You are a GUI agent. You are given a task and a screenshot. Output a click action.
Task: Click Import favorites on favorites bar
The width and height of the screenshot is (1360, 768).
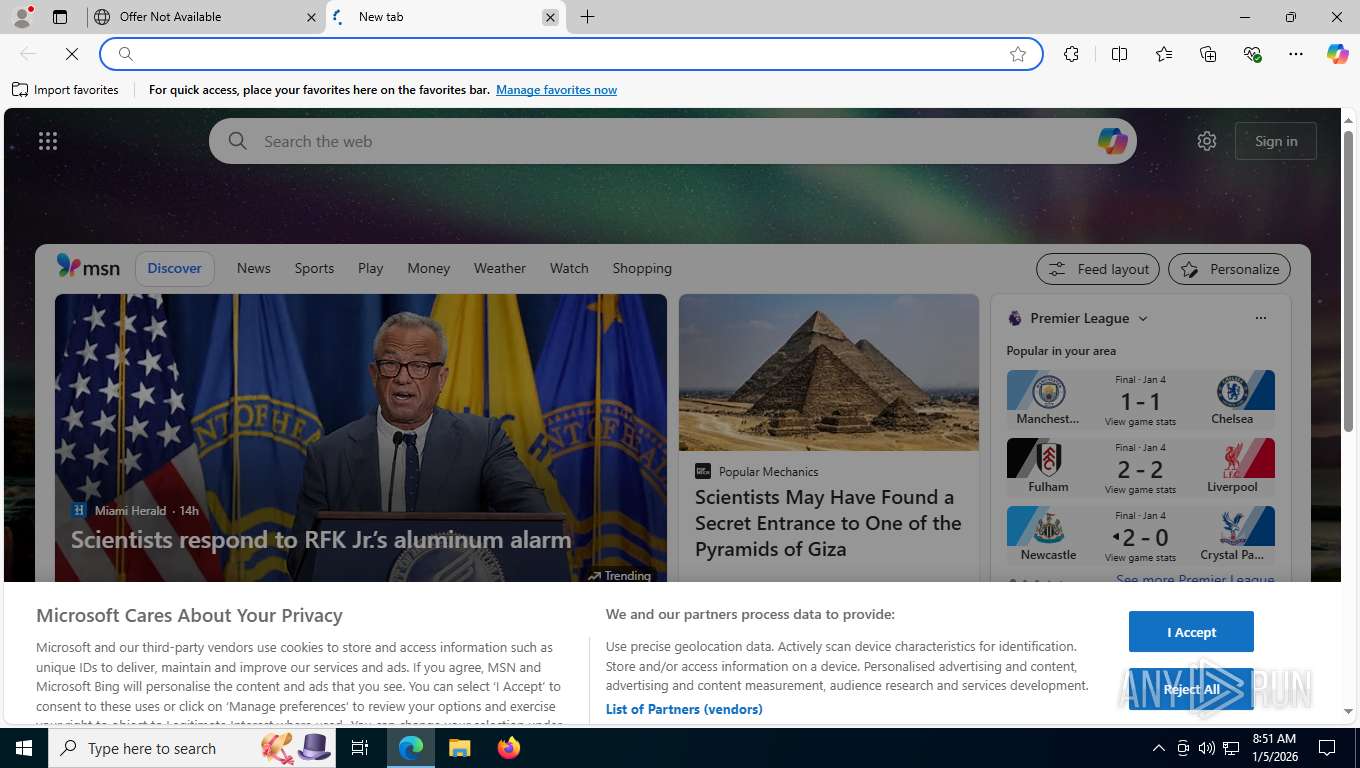point(65,90)
